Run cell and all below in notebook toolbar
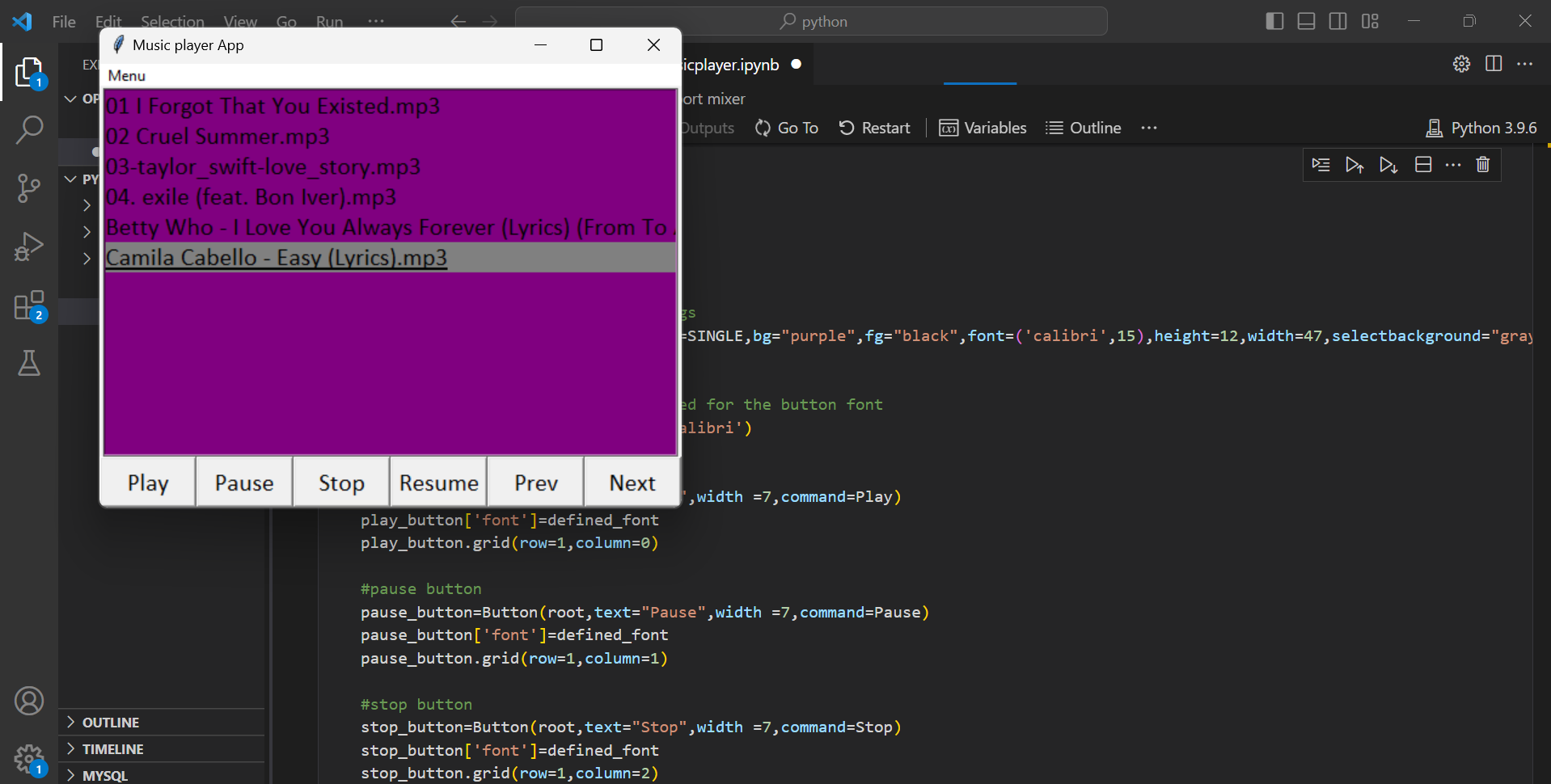The height and width of the screenshot is (784, 1551). tap(1388, 164)
